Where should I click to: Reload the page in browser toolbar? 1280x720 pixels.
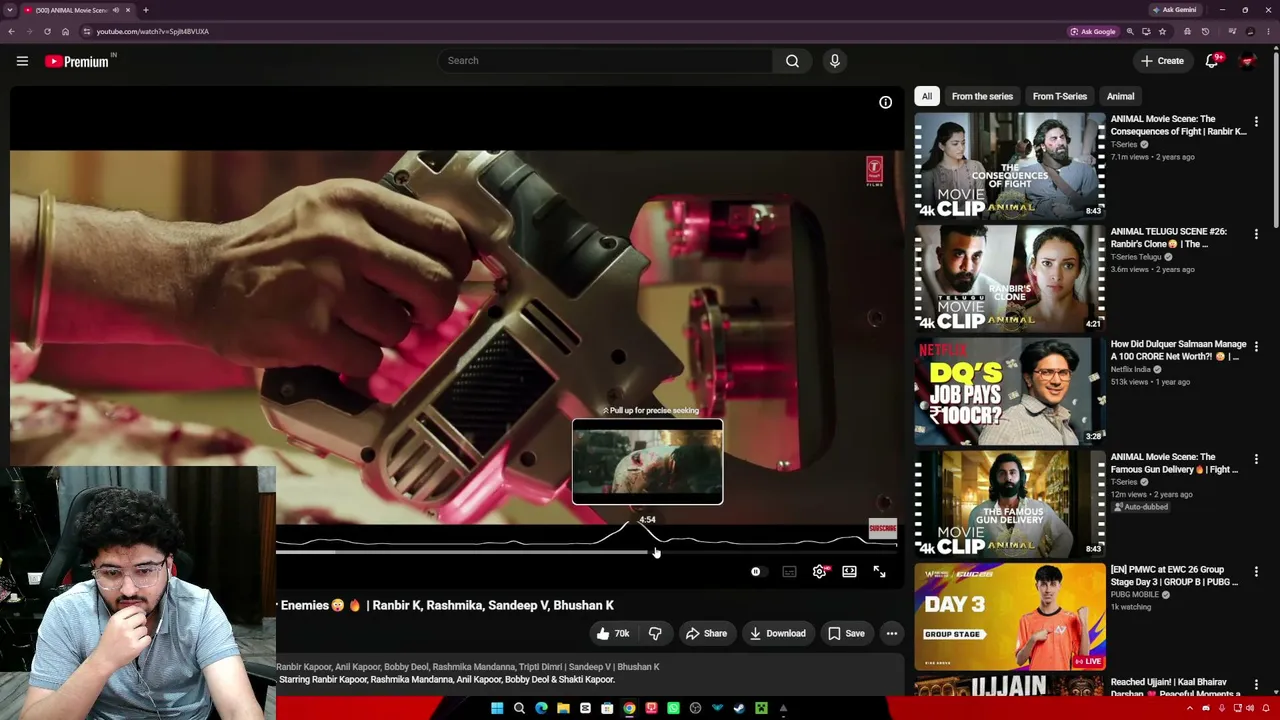click(x=47, y=31)
